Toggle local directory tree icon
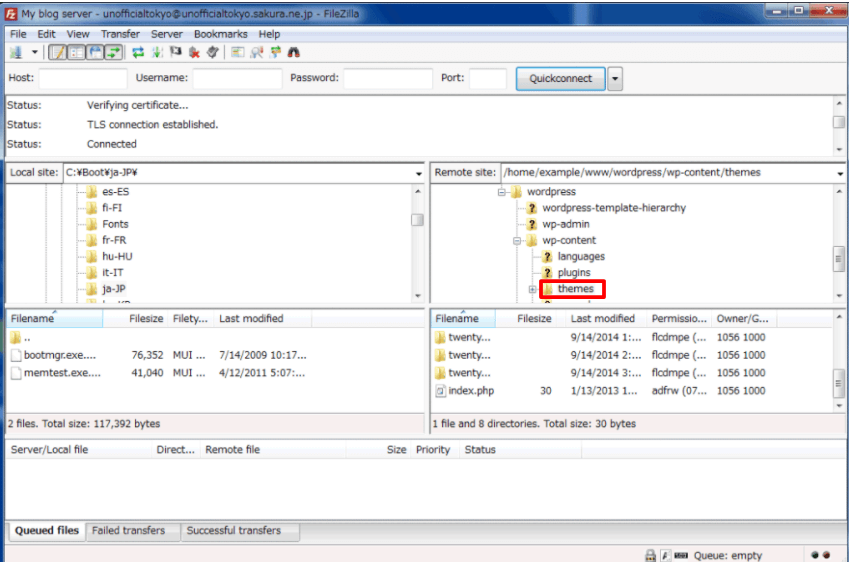 (x=77, y=53)
